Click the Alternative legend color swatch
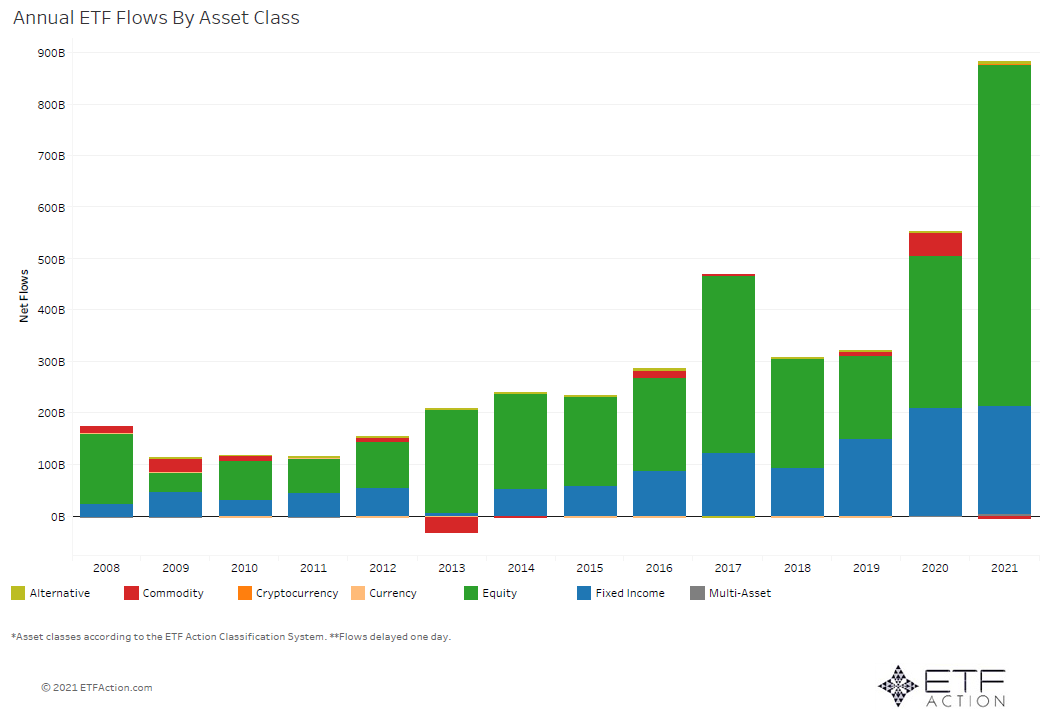The image size is (1056, 713). [x=18, y=593]
